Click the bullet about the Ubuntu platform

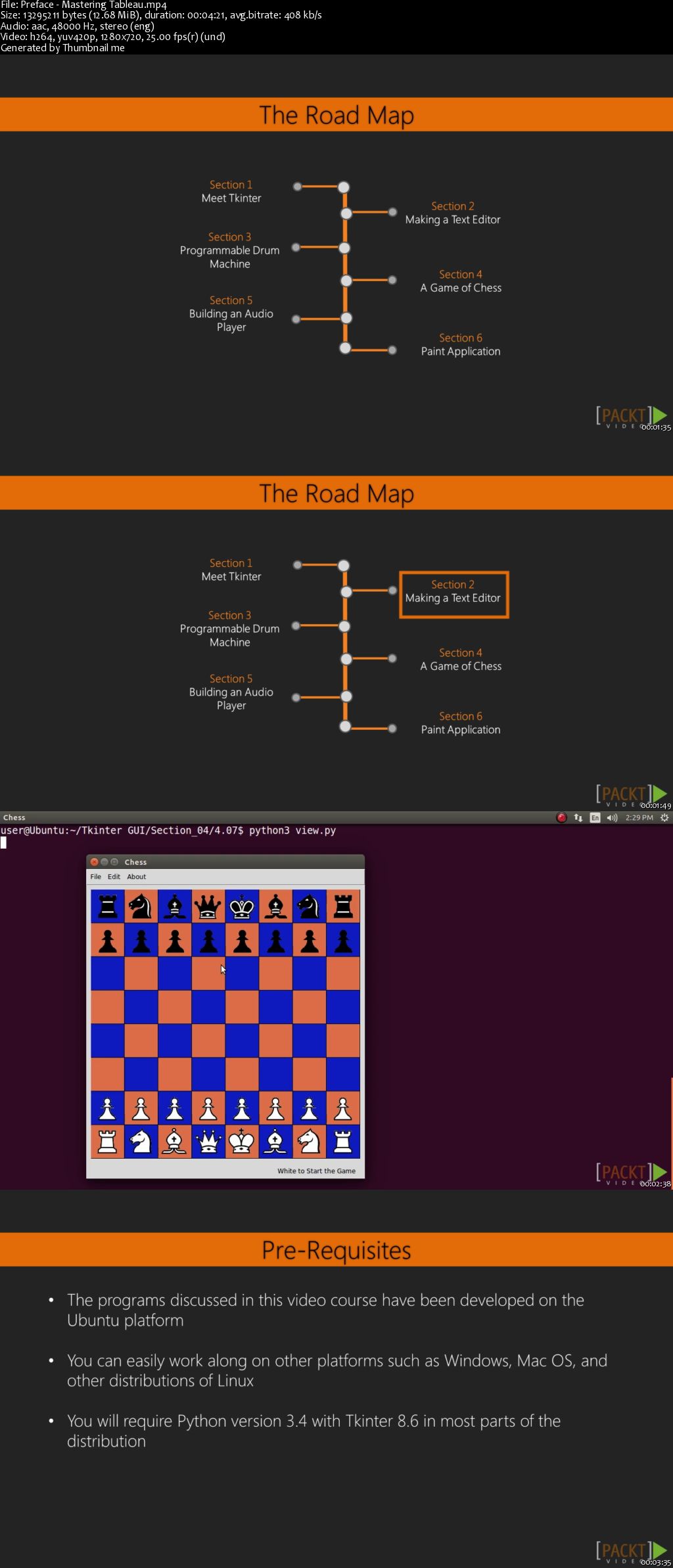tap(325, 1310)
